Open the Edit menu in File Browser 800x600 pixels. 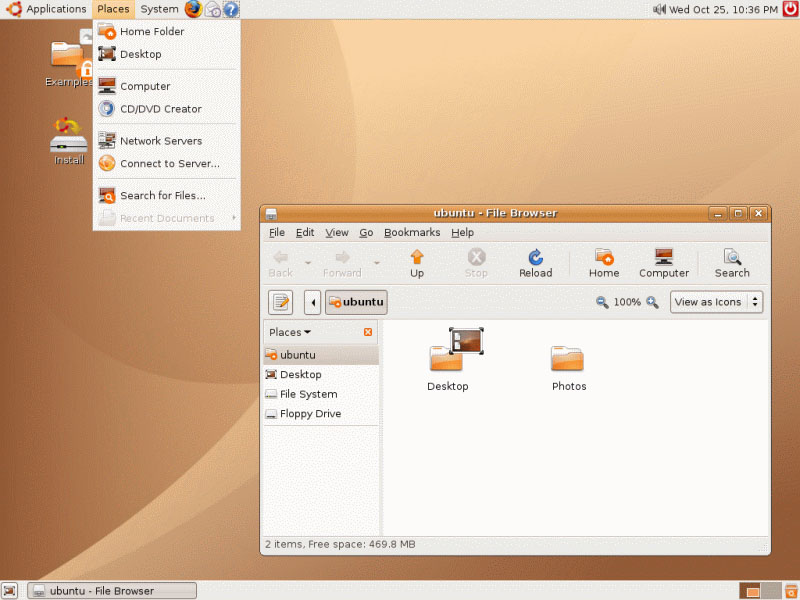click(305, 233)
